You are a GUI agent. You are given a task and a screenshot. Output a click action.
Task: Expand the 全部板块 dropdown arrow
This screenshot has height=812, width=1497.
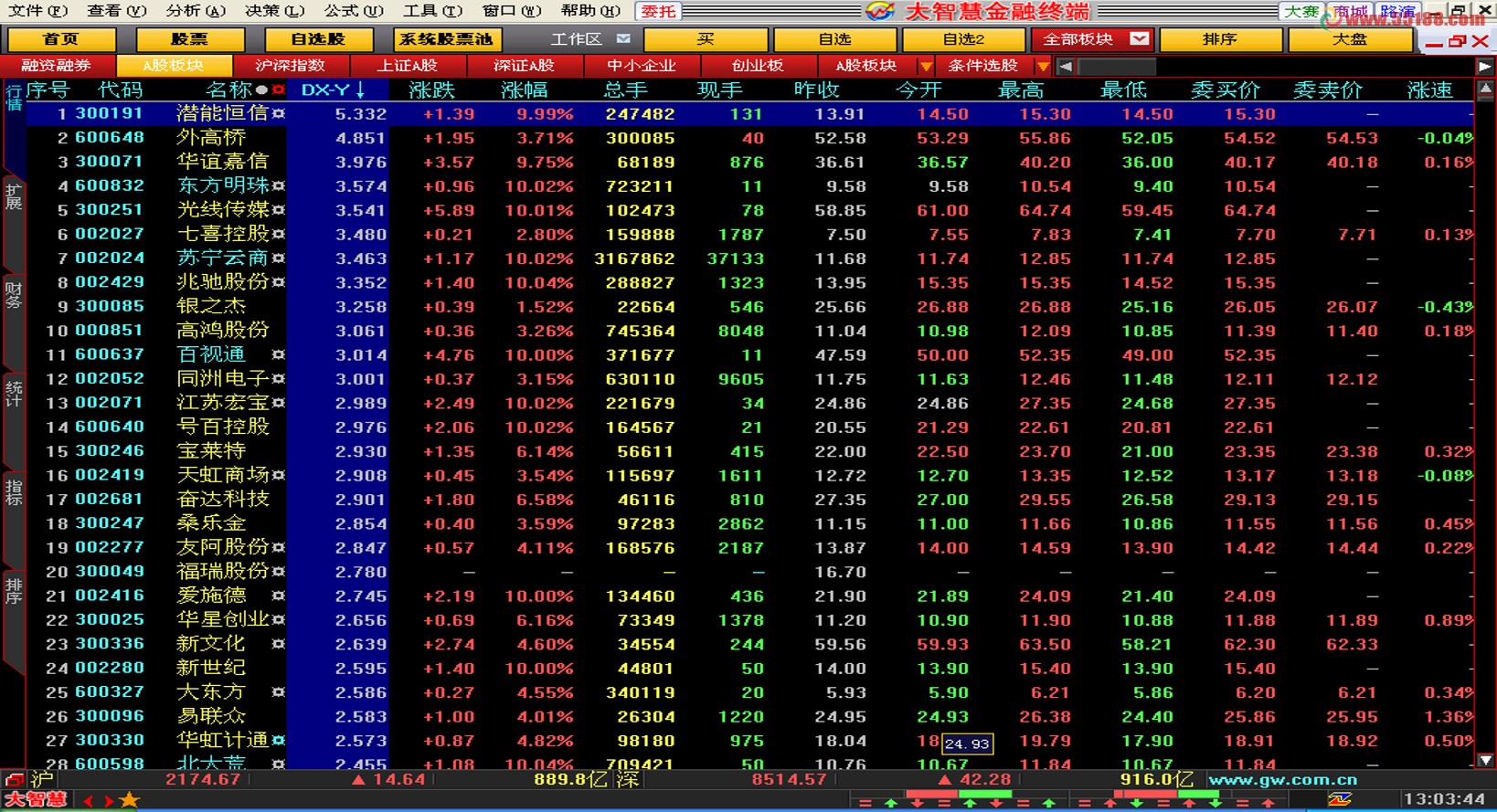1139,39
